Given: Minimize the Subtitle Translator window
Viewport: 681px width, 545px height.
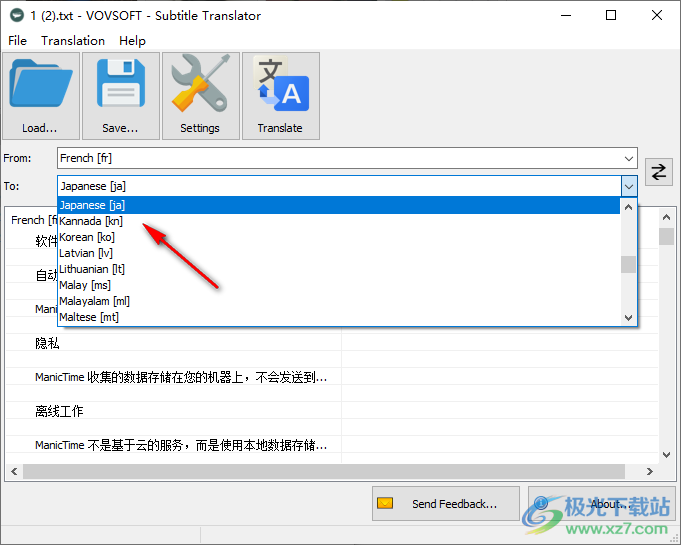Looking at the screenshot, I should click(x=565, y=16).
